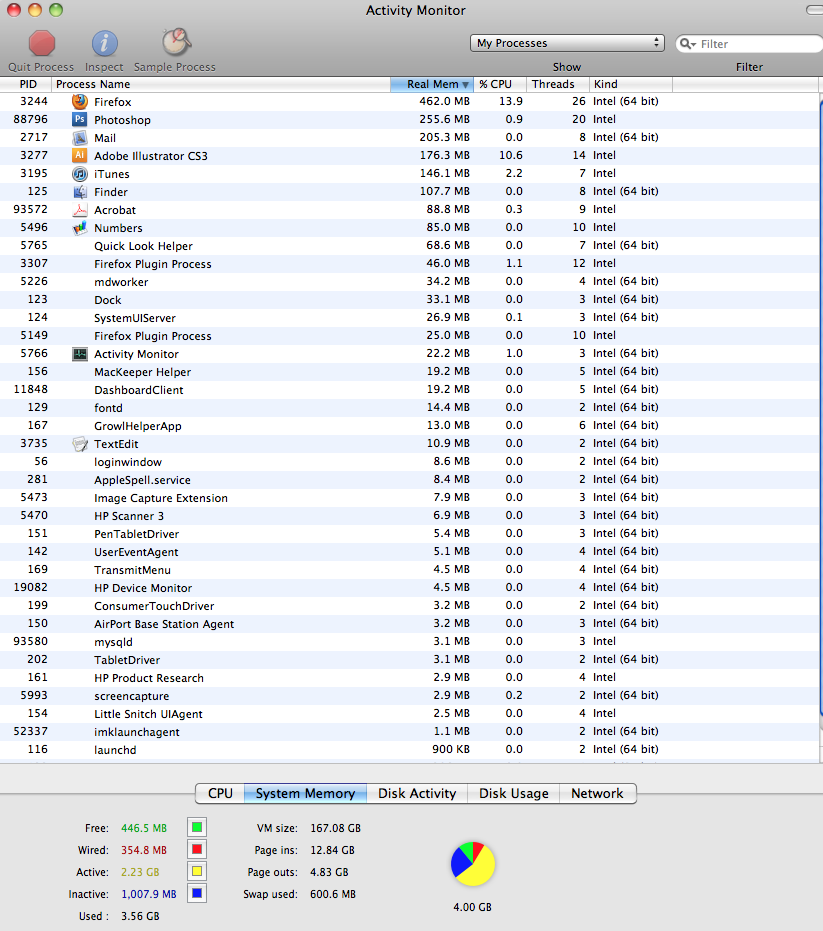The image size is (823, 931).
Task: Select Firefox Plugin Process PID 5149
Action: pyautogui.click(x=410, y=335)
